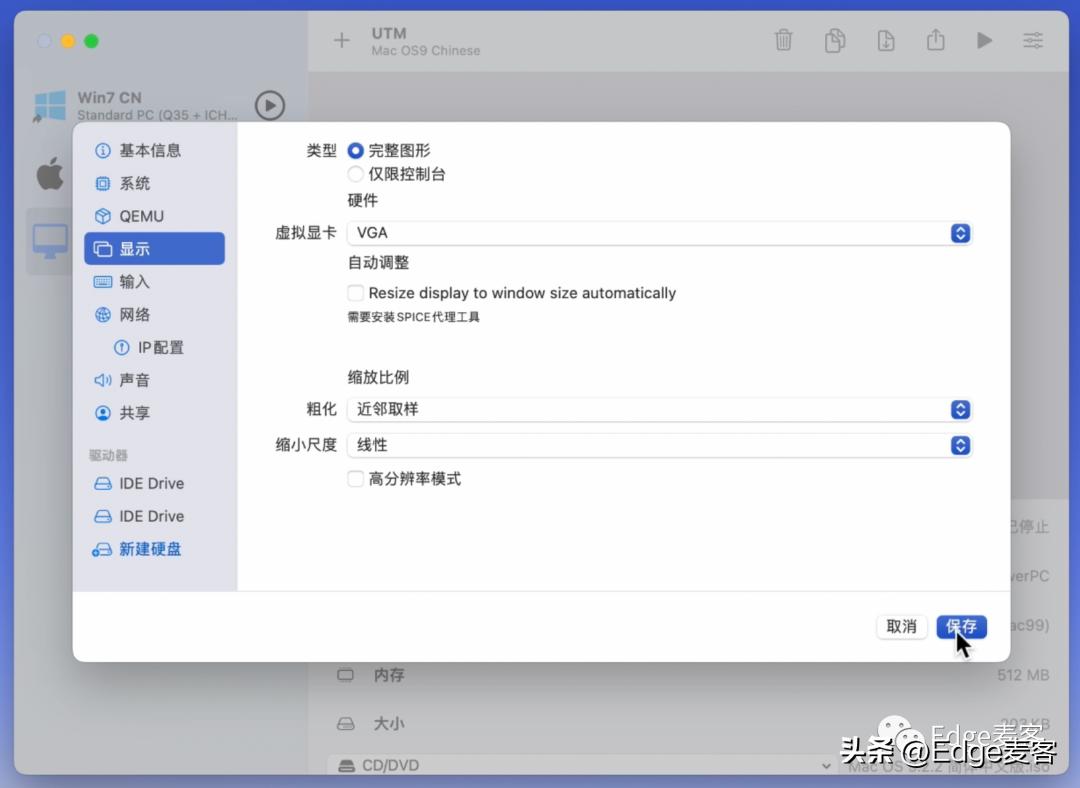The height and width of the screenshot is (788, 1080).
Task: Click the 取消 button
Action: click(x=901, y=626)
